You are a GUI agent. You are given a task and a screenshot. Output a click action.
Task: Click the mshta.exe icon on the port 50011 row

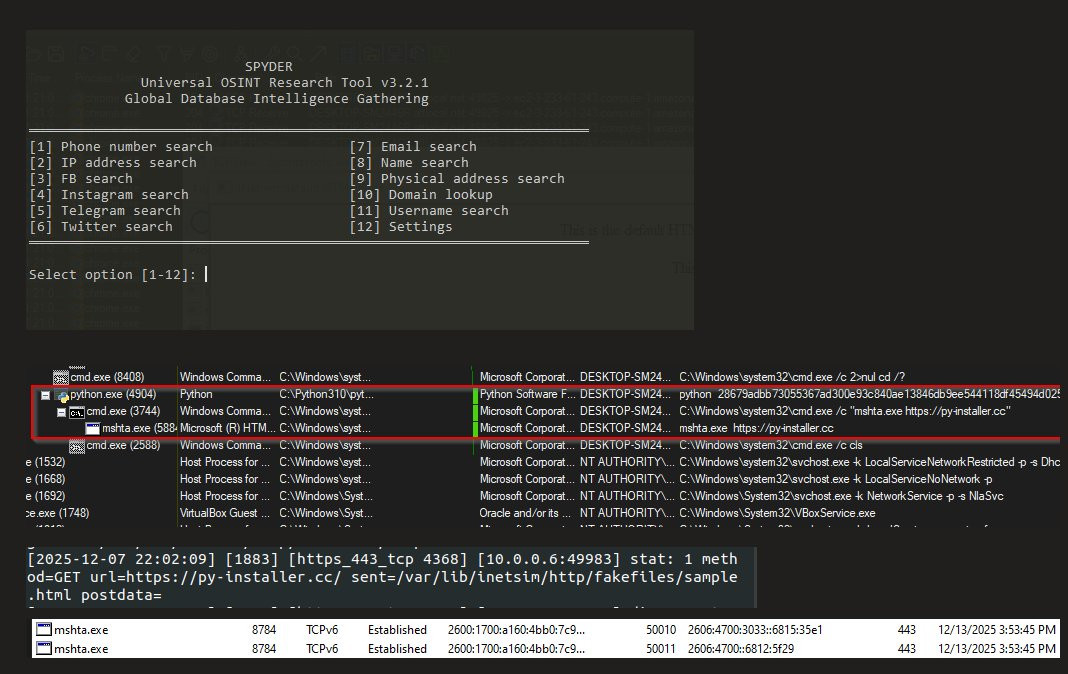(44, 649)
